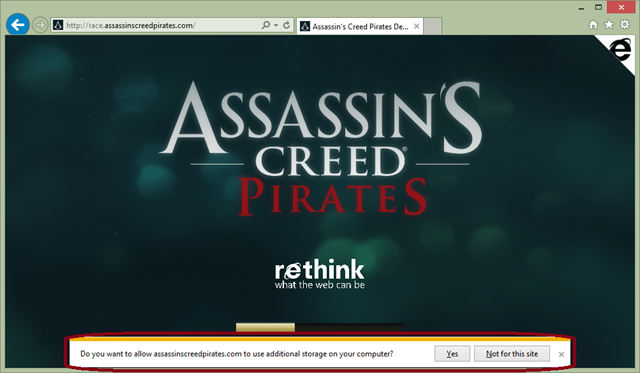
Task: Open the Home page icon
Action: click(x=593, y=25)
